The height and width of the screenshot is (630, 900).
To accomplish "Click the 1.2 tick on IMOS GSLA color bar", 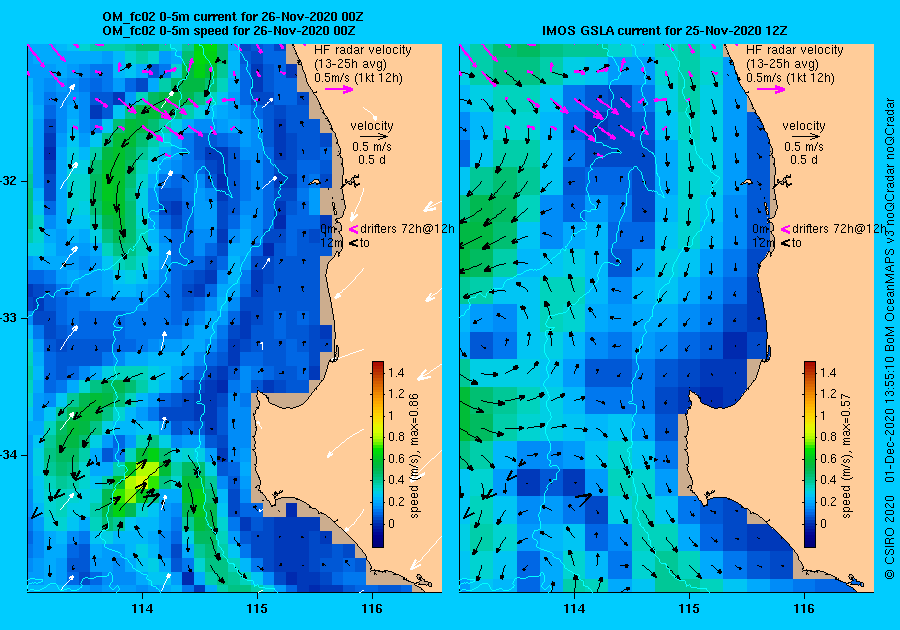I will pos(828,394).
